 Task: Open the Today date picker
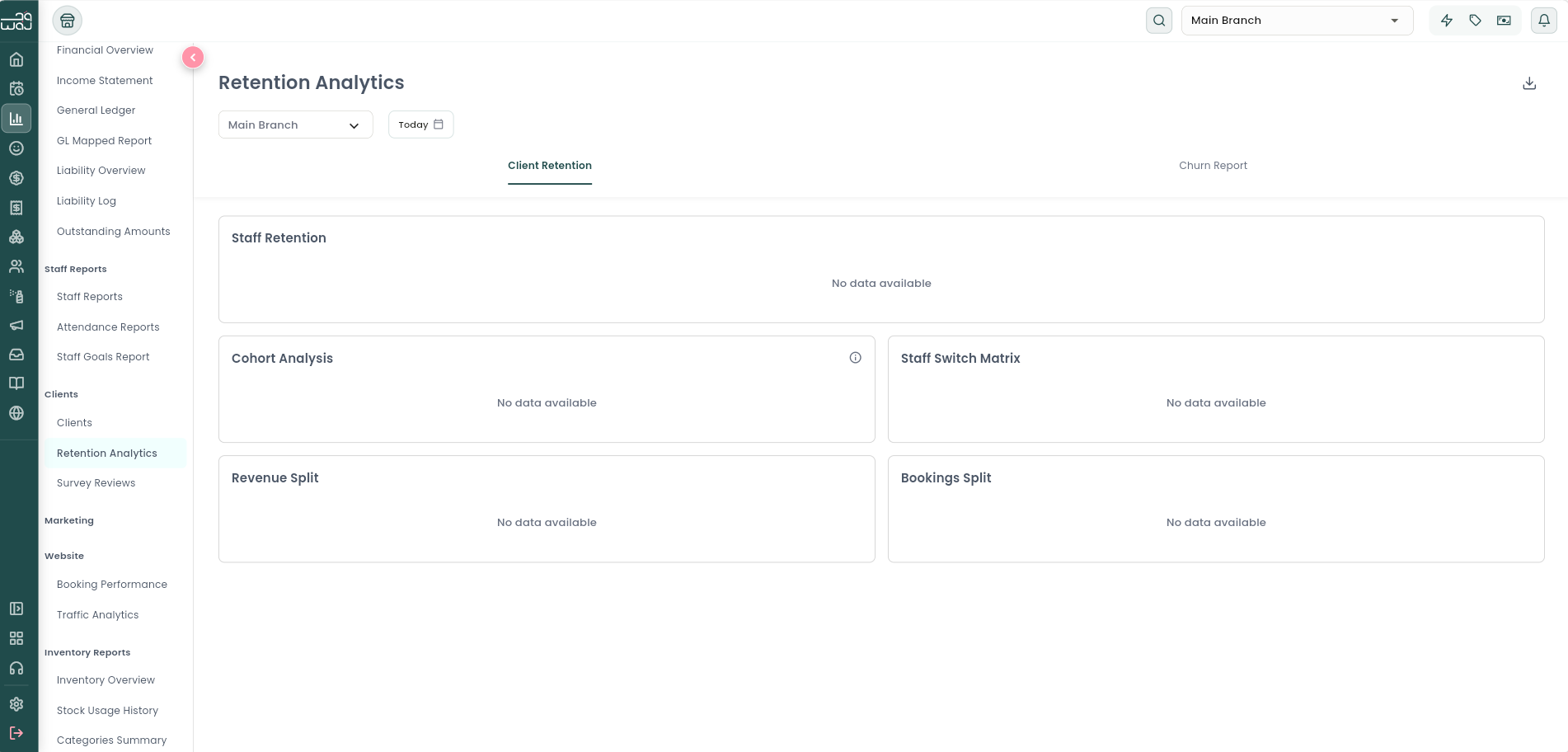420,125
